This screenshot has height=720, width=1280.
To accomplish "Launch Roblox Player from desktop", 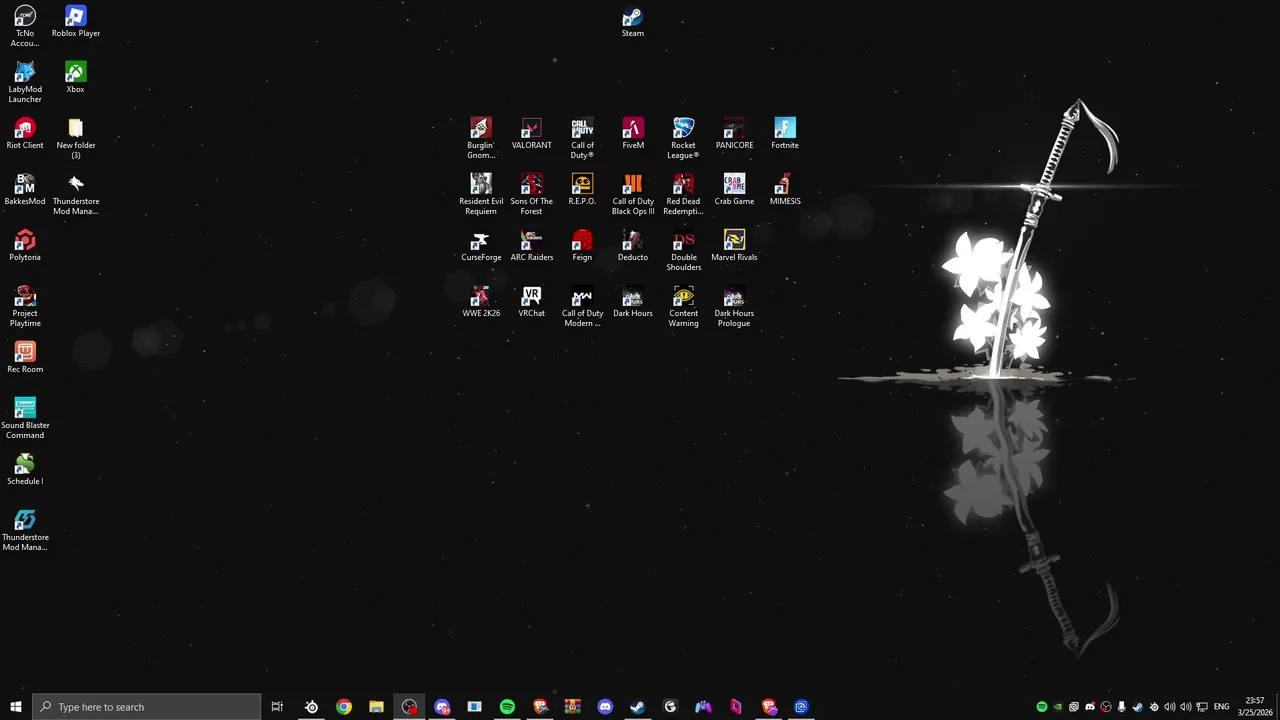I will coord(76,22).
